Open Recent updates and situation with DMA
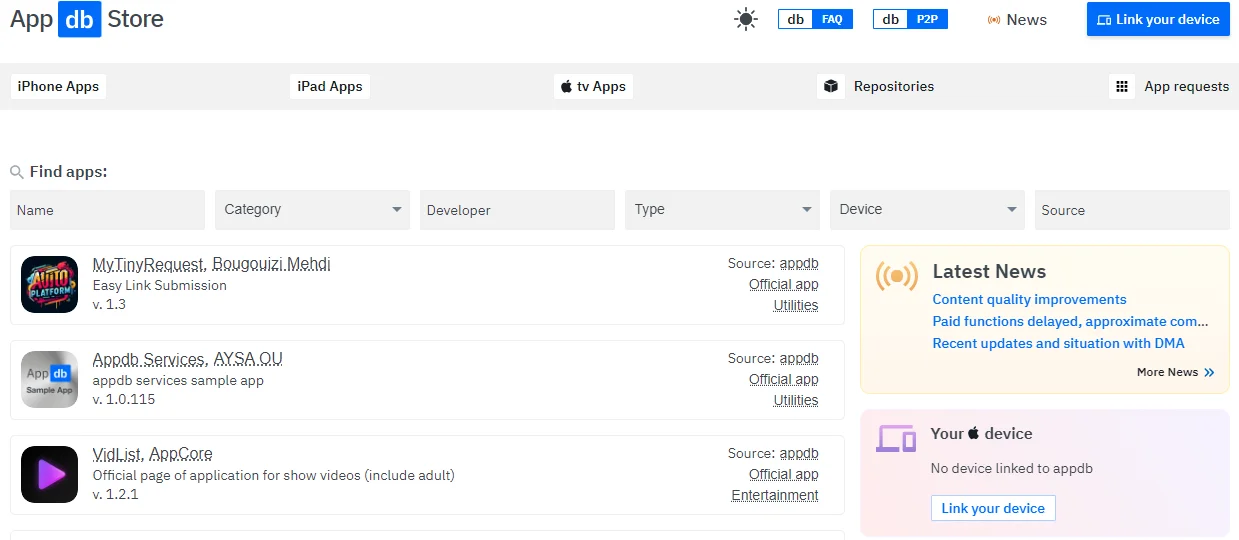 click(x=1058, y=343)
